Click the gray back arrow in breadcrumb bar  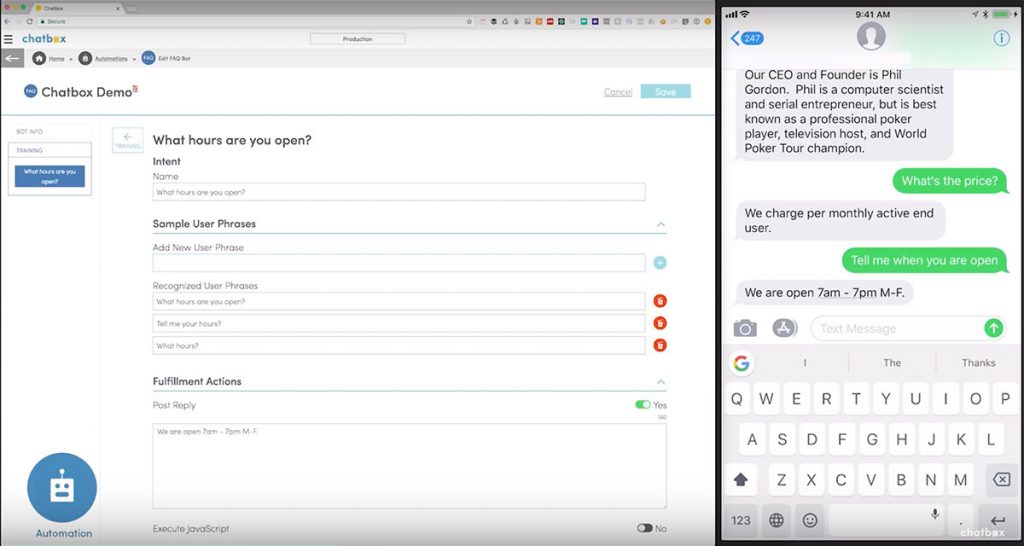coord(12,58)
